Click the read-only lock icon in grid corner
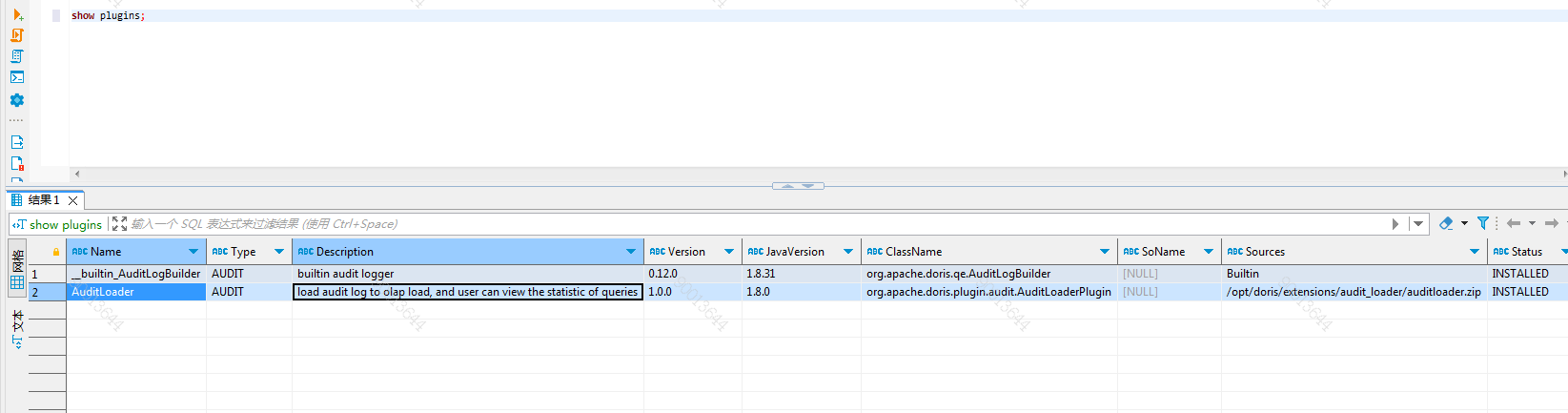Viewport: 1568px width, 413px height. [56, 252]
